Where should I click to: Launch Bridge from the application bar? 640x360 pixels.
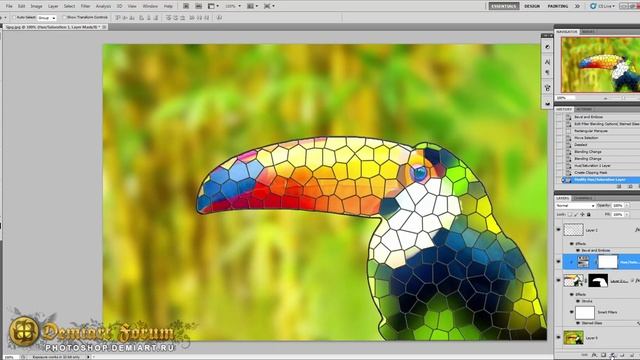(x=186, y=6)
